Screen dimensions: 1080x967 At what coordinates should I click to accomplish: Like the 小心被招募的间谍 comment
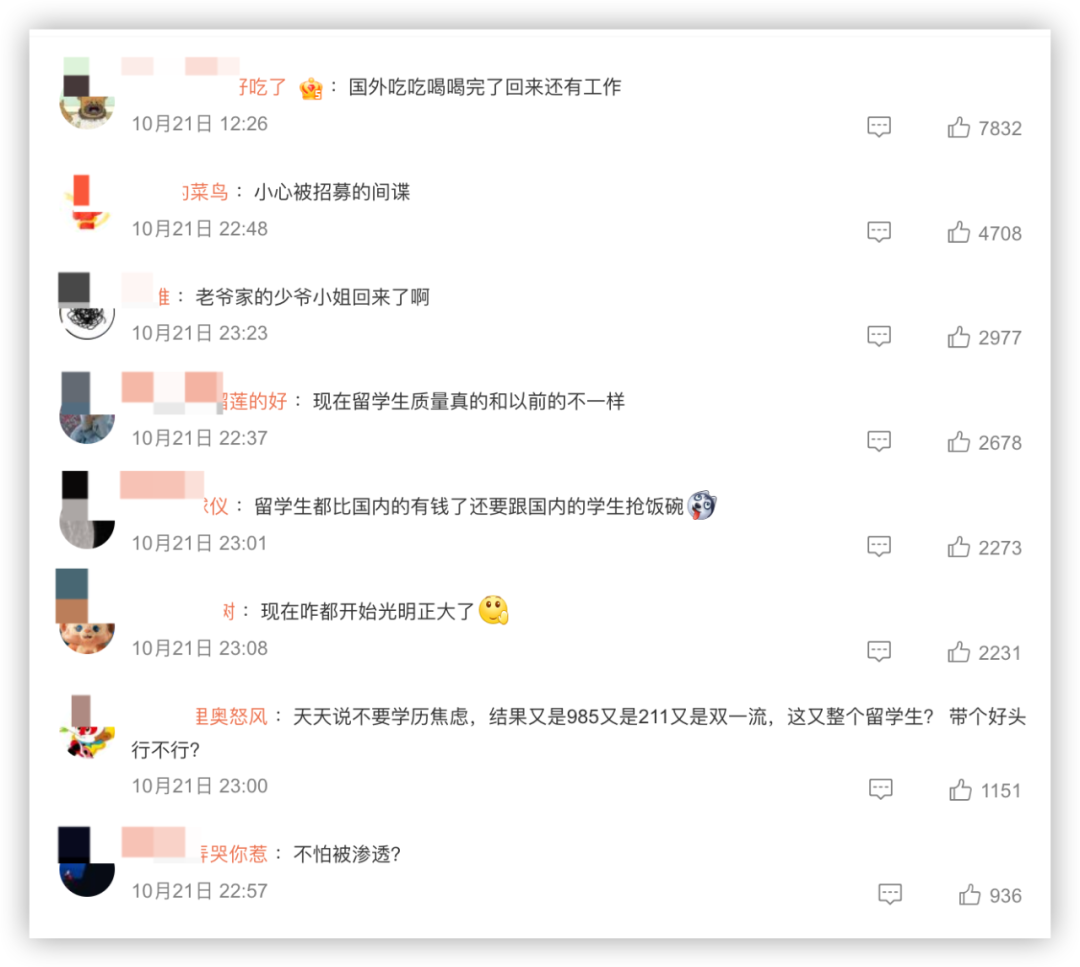click(x=958, y=232)
